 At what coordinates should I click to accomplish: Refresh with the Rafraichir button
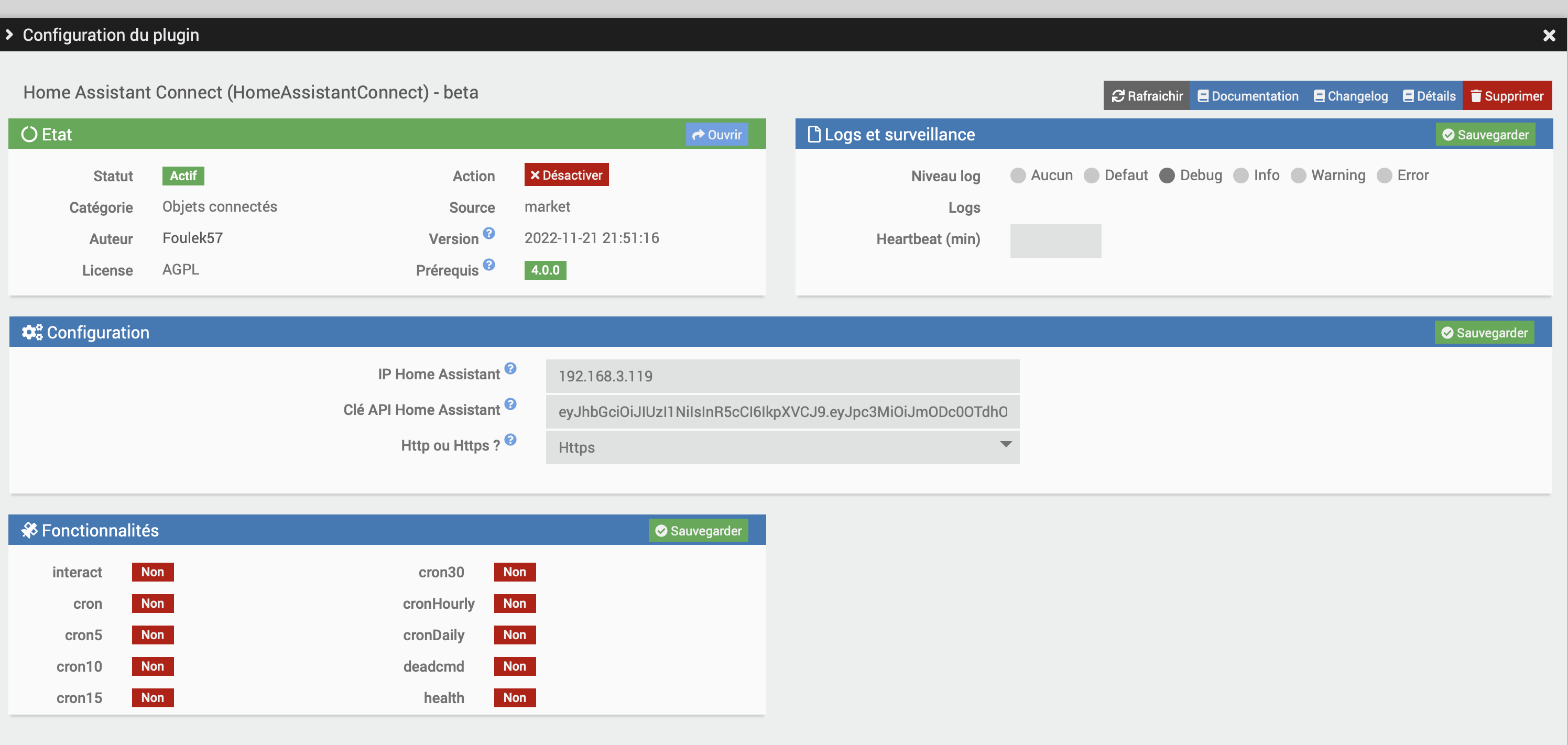(x=1146, y=95)
